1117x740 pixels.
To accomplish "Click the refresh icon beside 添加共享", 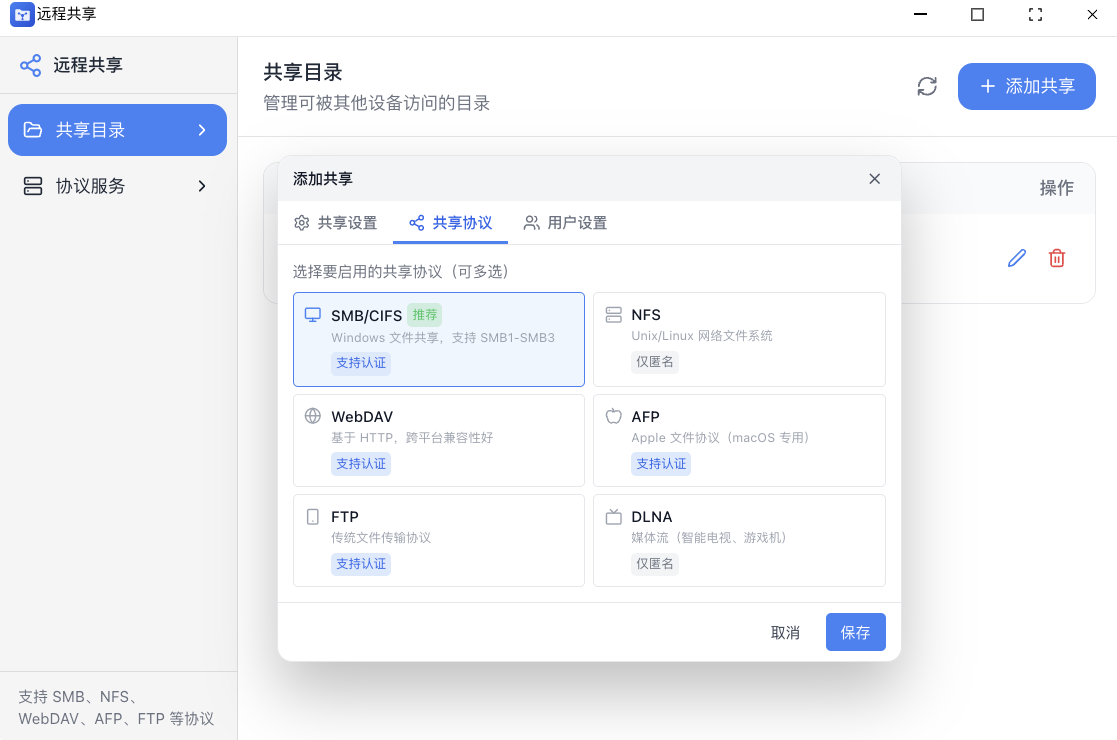I will 927,86.
